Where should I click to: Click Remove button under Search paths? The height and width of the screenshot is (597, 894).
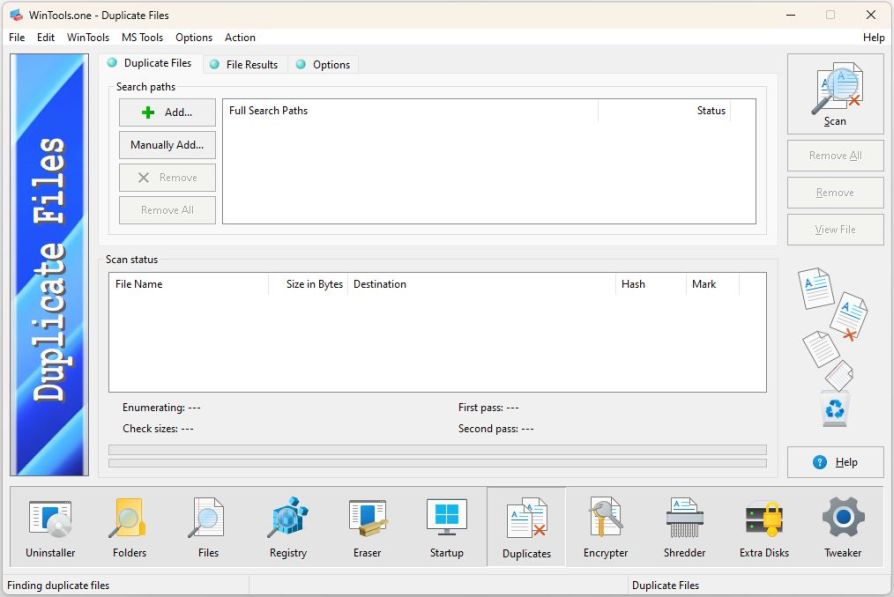coord(167,177)
